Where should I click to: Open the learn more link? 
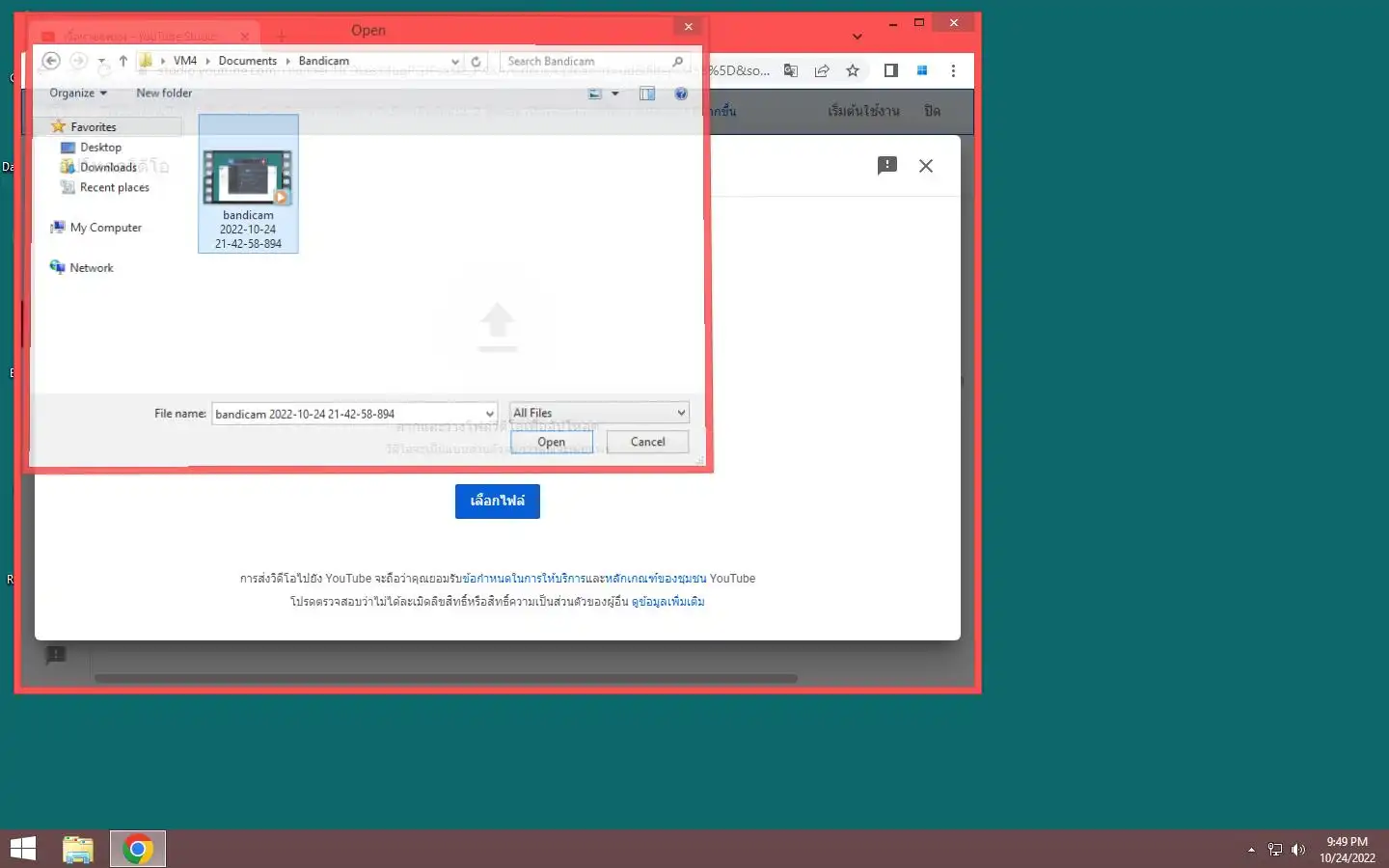(668, 602)
